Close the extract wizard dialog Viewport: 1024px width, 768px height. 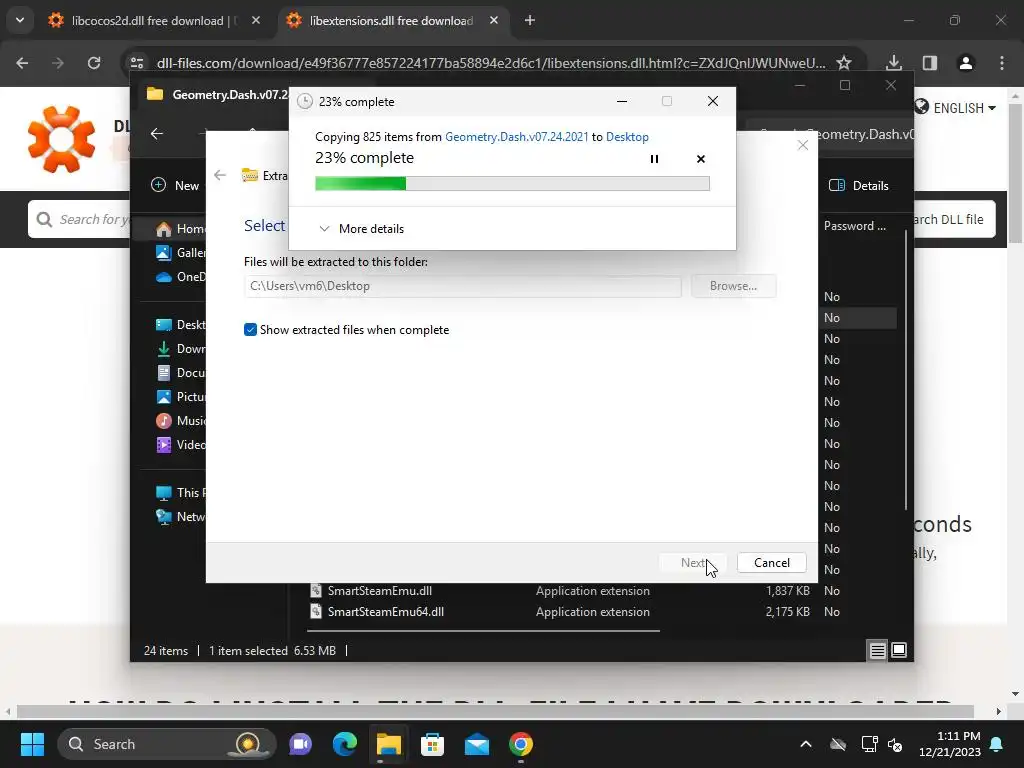[x=803, y=145]
